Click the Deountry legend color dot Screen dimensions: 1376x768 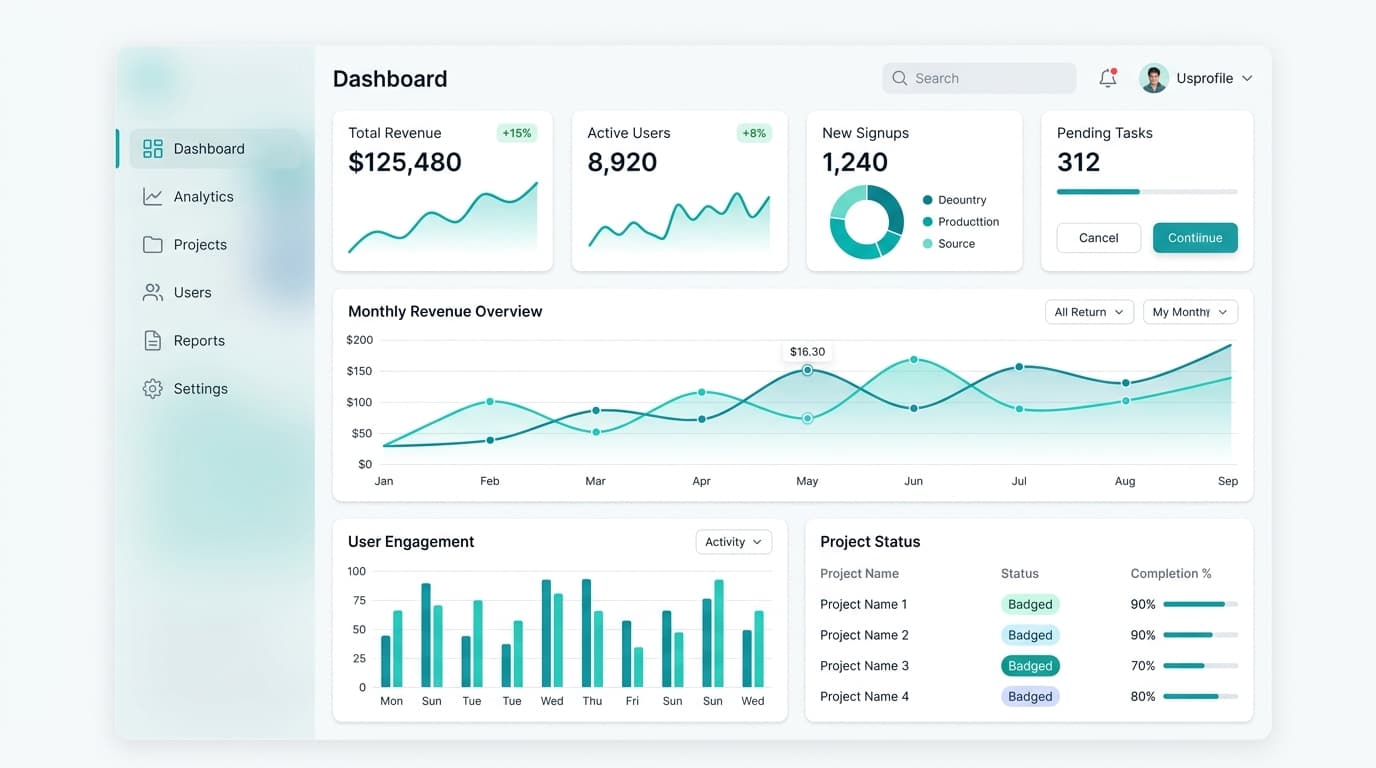click(927, 200)
